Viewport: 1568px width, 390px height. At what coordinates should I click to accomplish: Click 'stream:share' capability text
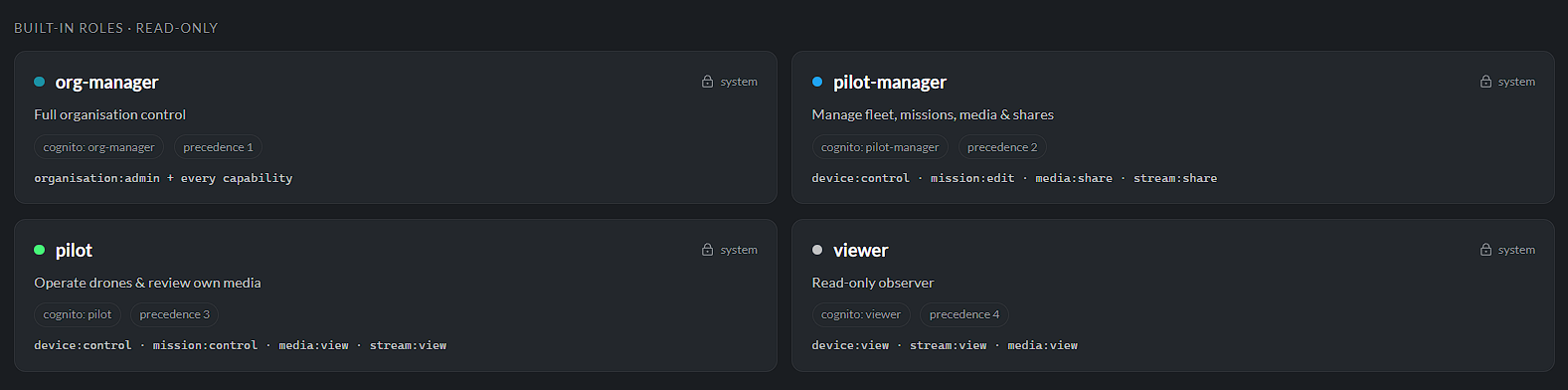point(1175,178)
